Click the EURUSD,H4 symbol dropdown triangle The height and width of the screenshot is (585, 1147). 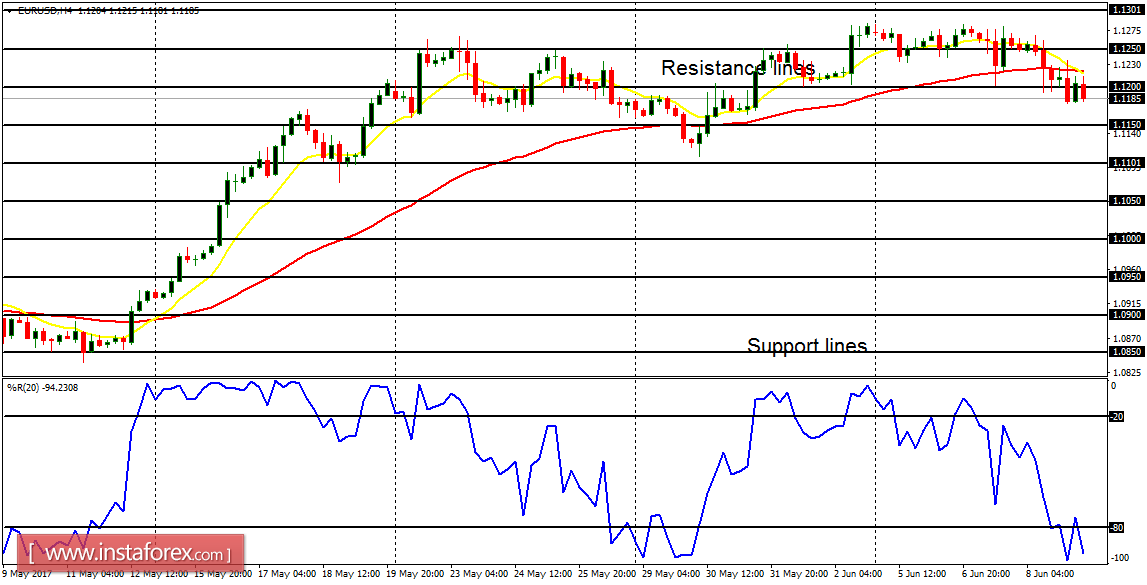[x=9, y=10]
